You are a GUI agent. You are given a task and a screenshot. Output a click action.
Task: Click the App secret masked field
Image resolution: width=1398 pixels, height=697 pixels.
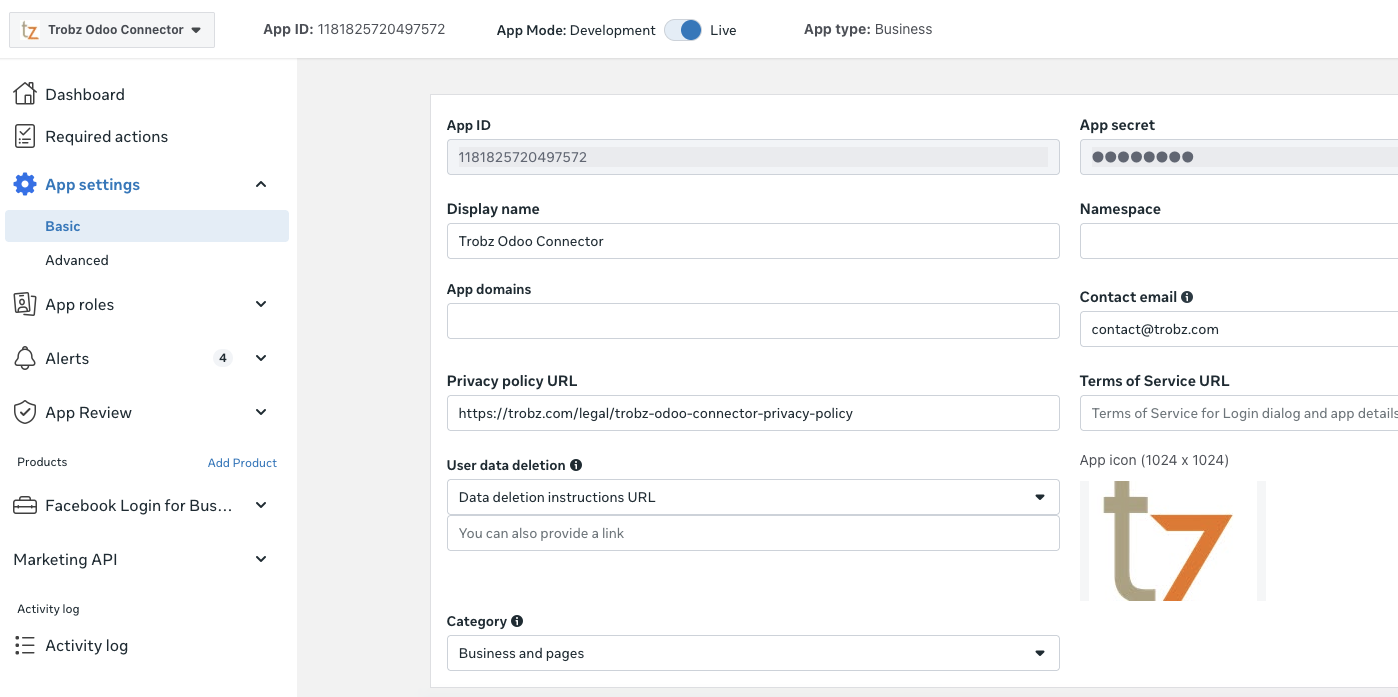point(1239,157)
